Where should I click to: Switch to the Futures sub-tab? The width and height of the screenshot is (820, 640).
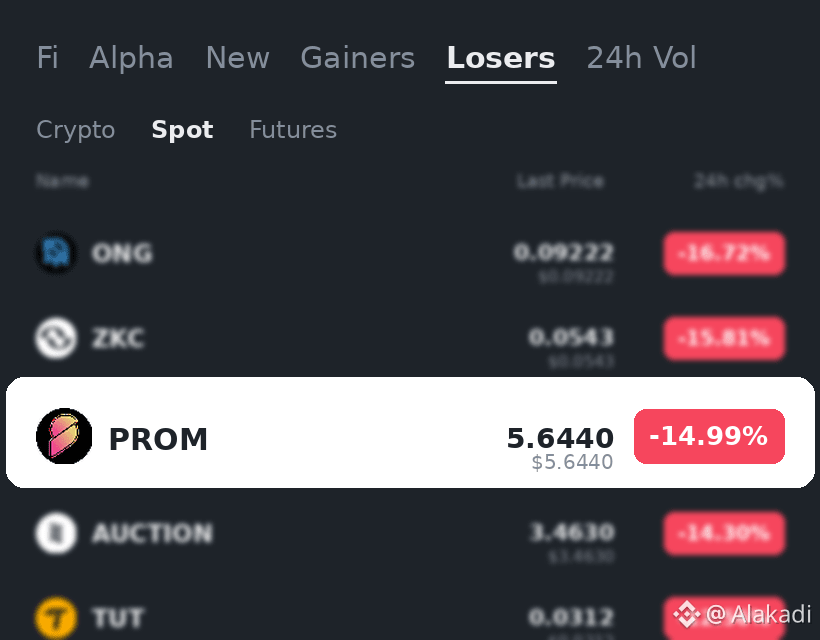pyautogui.click(x=293, y=130)
